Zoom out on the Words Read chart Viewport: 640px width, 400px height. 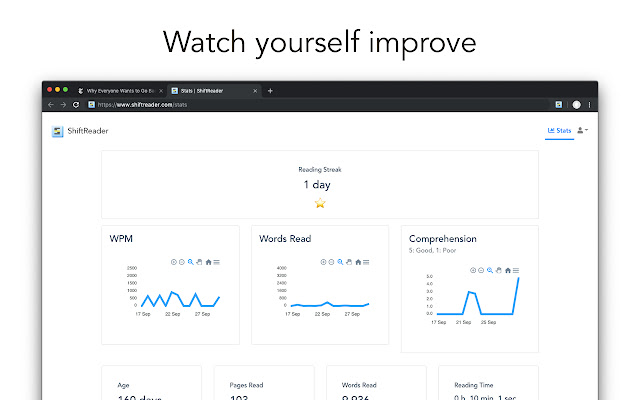332,262
